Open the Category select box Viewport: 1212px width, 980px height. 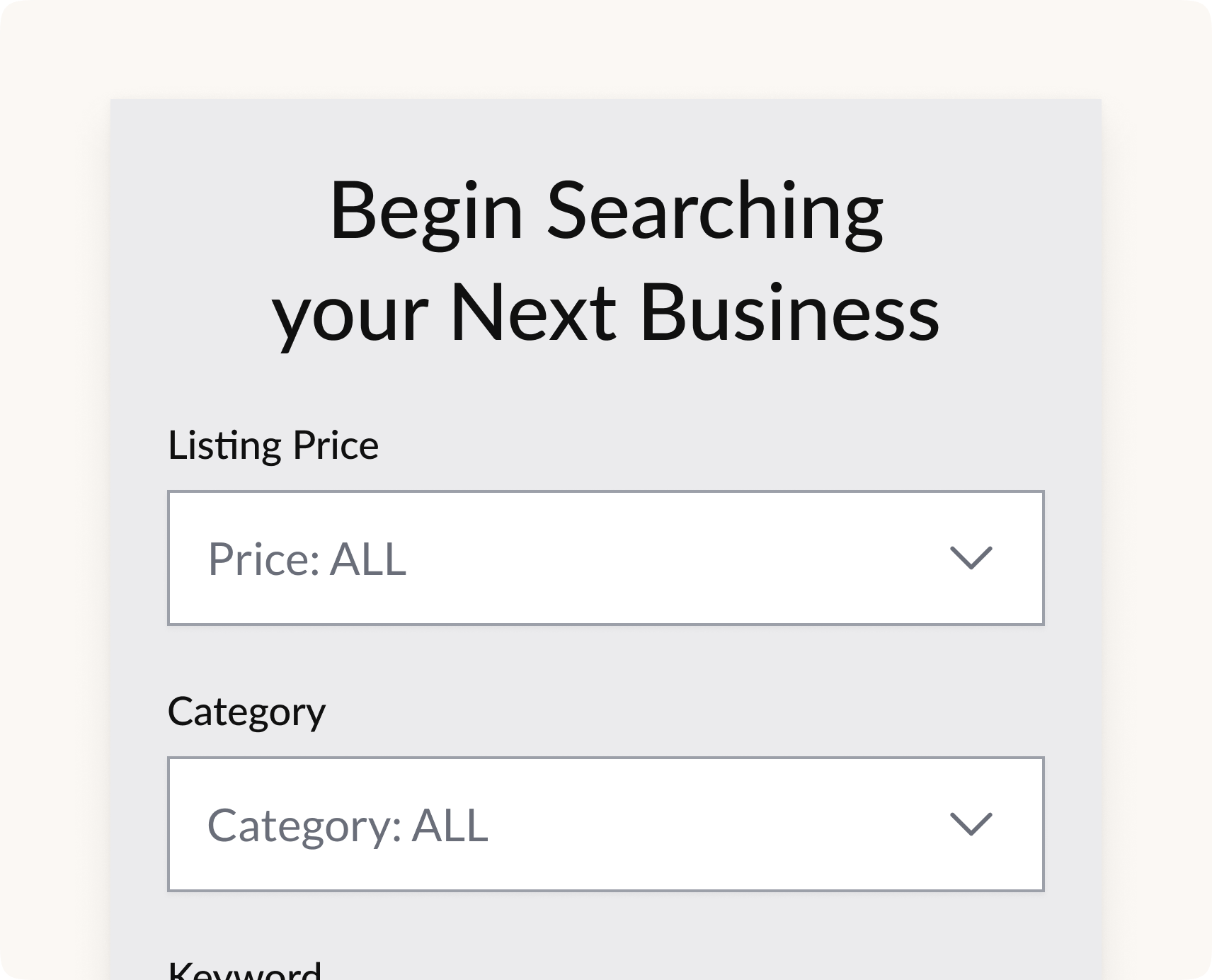(x=605, y=824)
